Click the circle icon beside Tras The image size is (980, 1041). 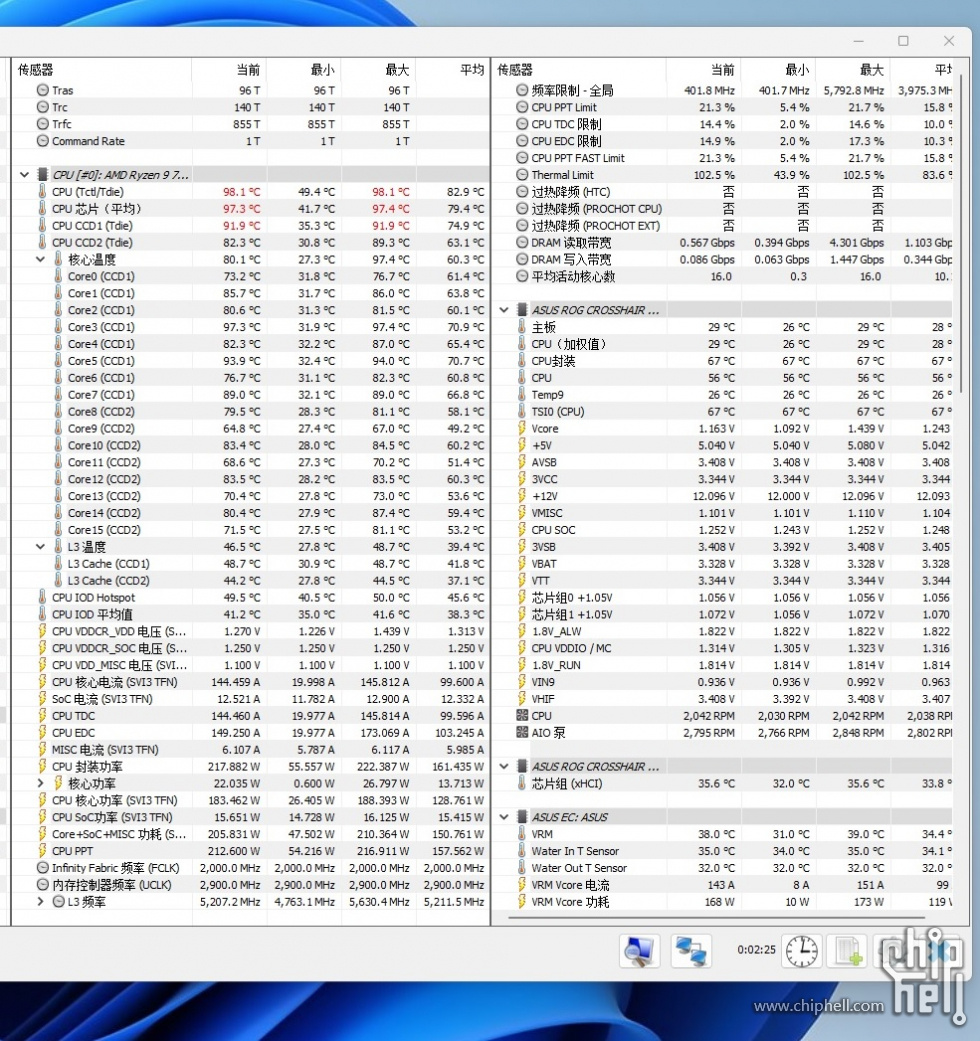click(42, 90)
